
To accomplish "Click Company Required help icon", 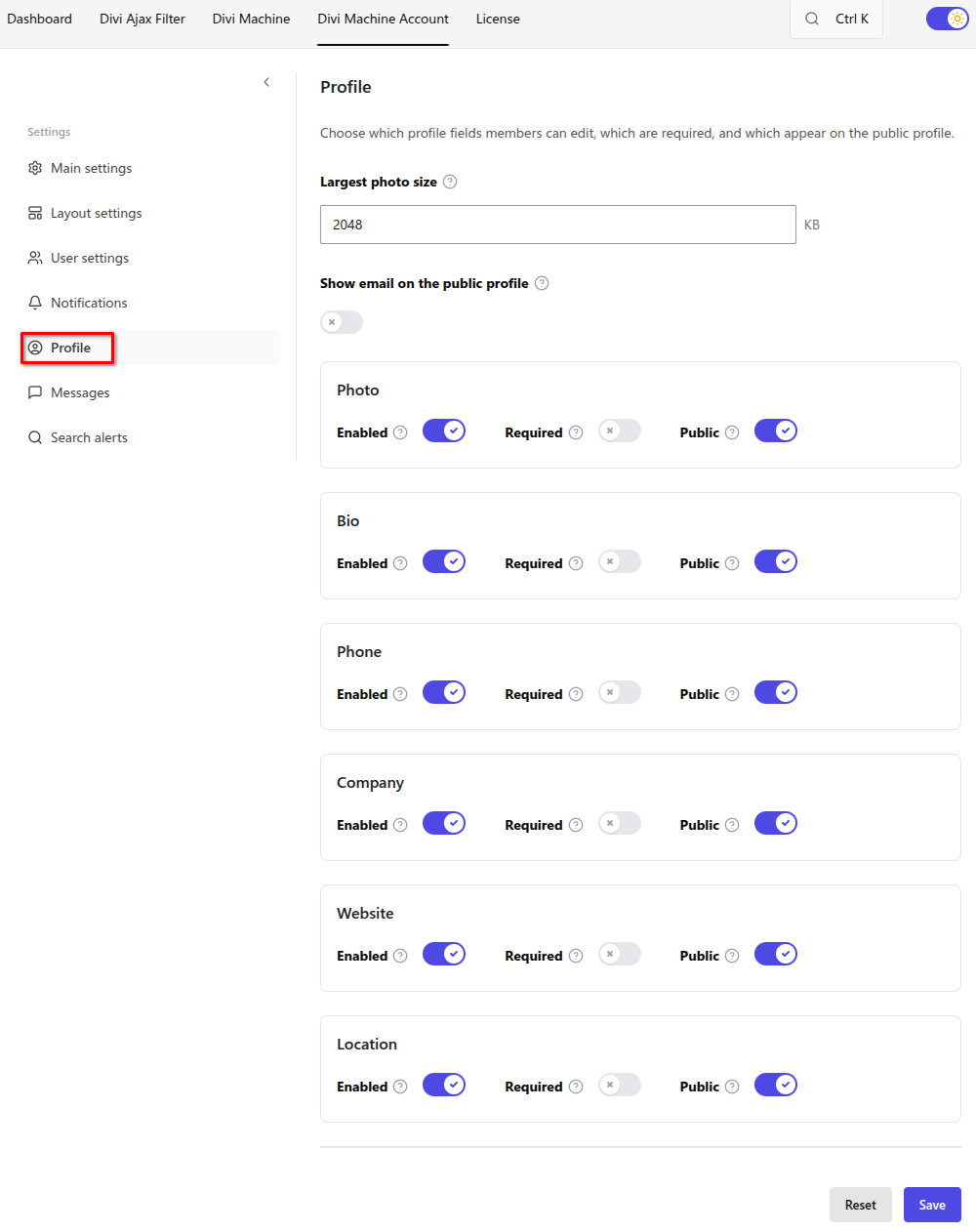I will 576,825.
